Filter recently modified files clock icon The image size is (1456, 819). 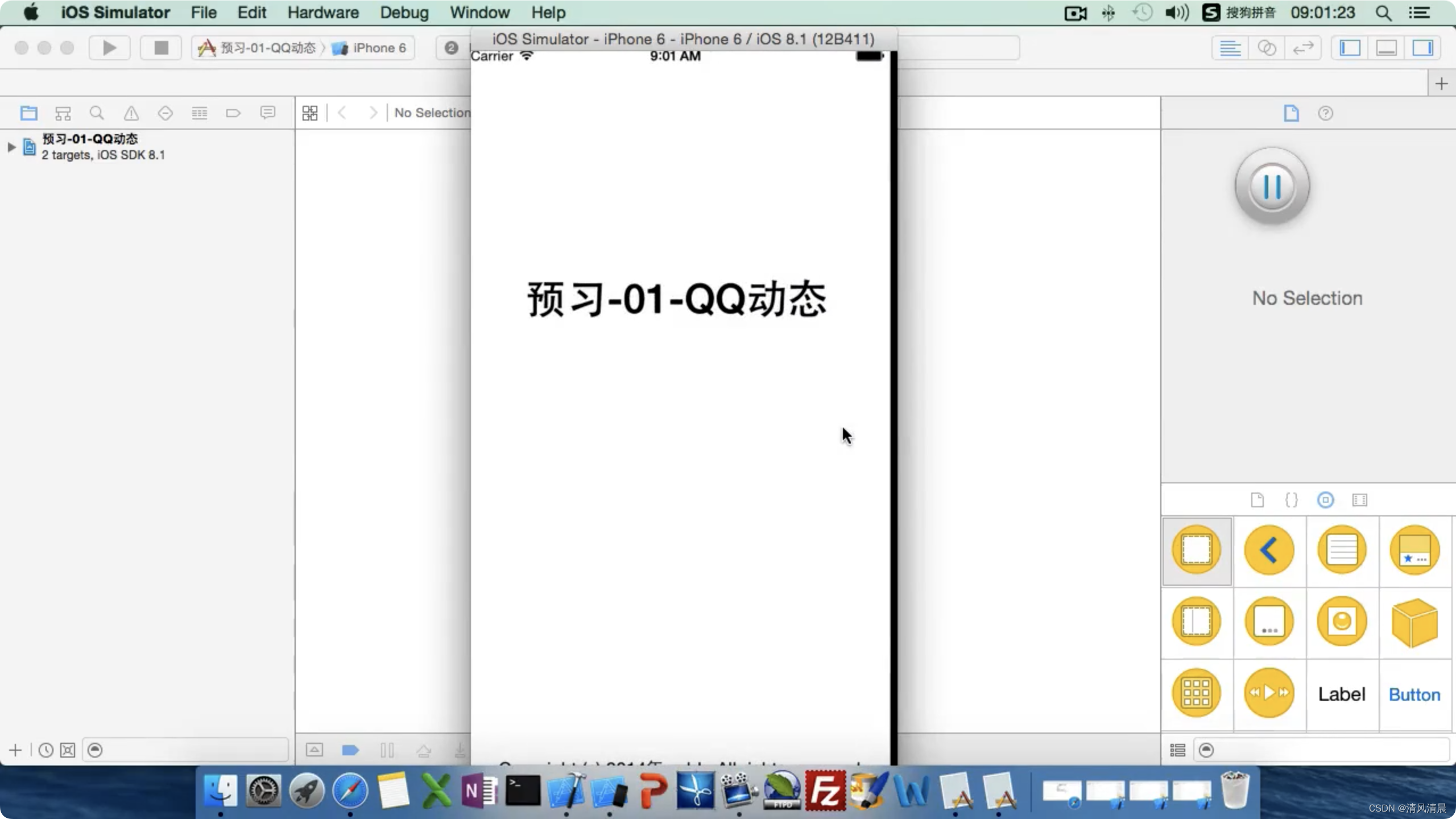45,750
